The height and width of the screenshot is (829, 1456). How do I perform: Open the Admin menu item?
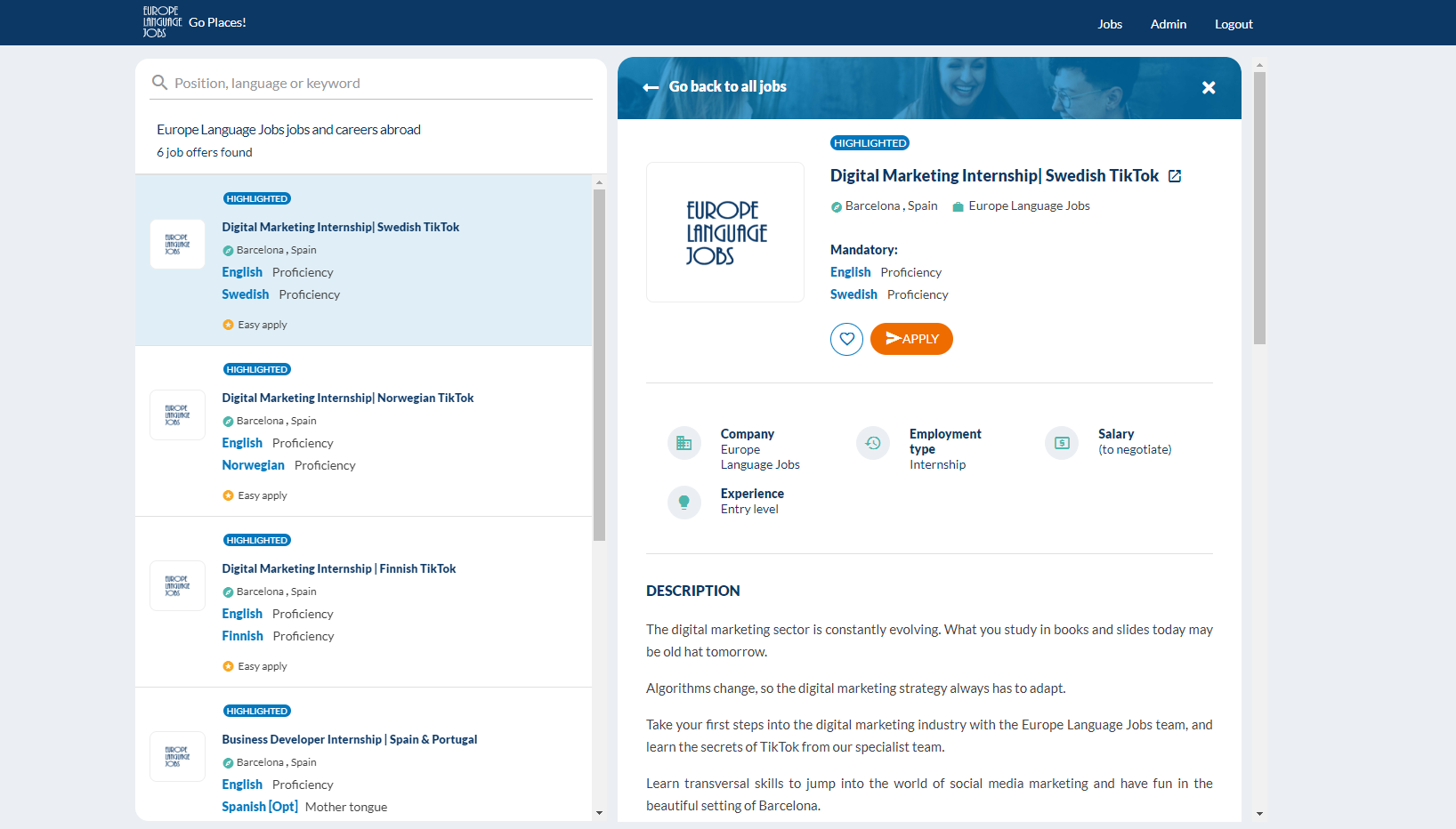[1169, 24]
